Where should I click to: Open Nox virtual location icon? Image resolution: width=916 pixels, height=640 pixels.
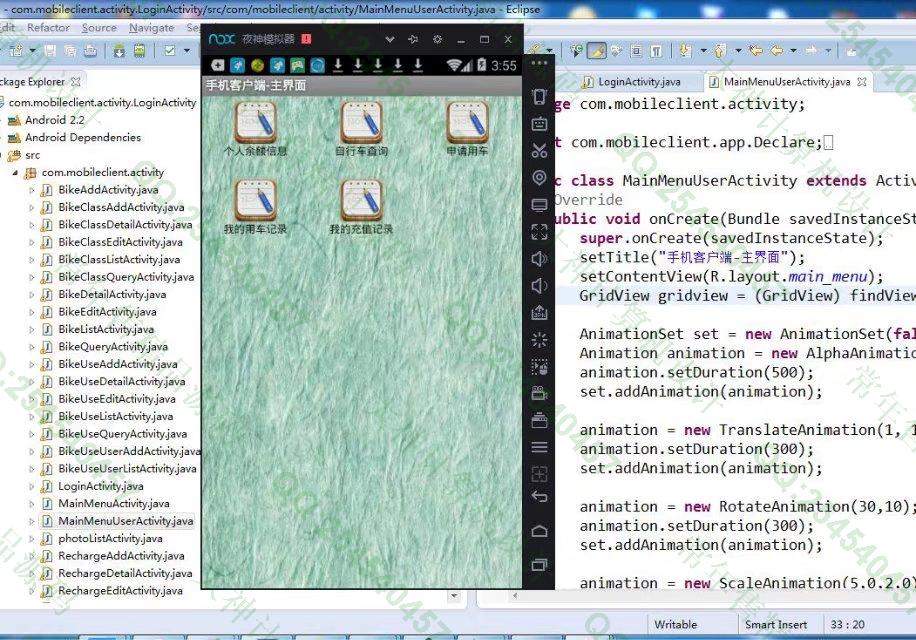tap(539, 178)
